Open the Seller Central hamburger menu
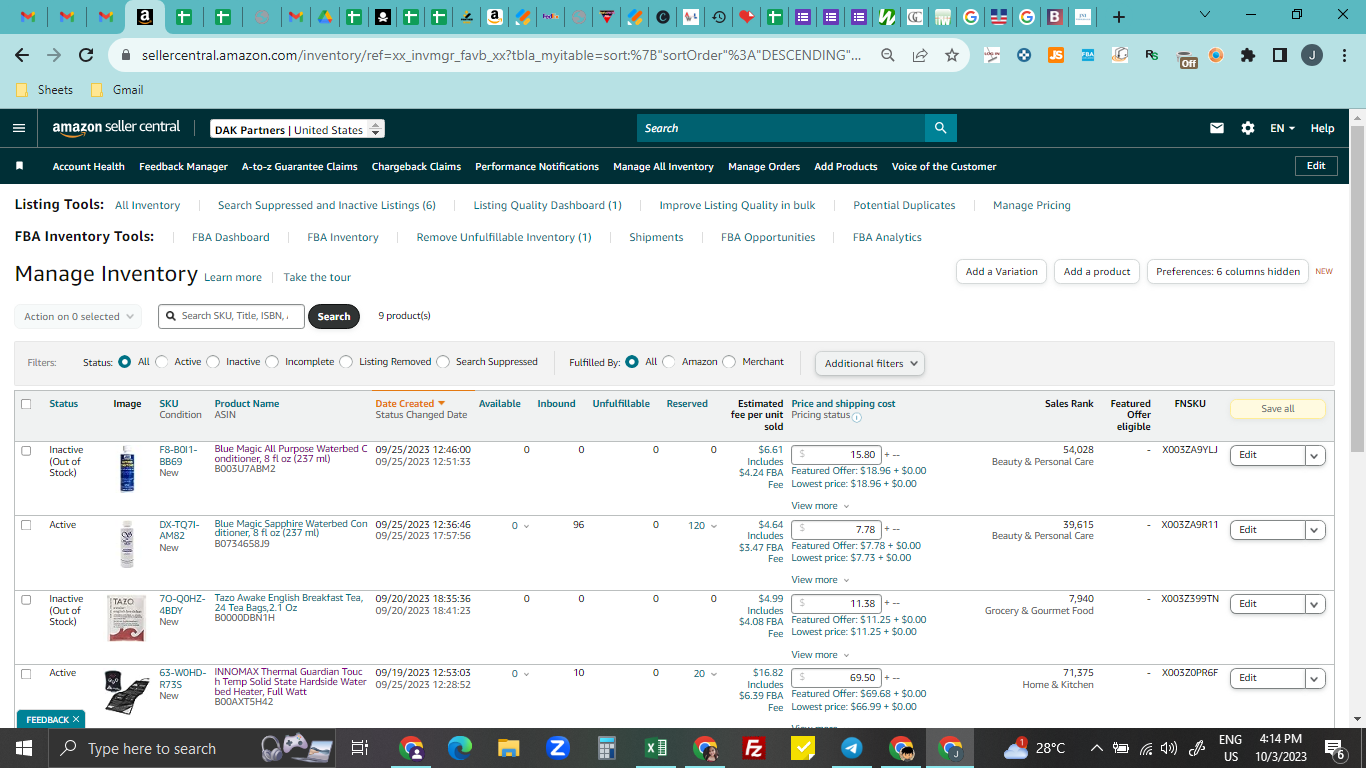1366x768 pixels. (x=19, y=128)
